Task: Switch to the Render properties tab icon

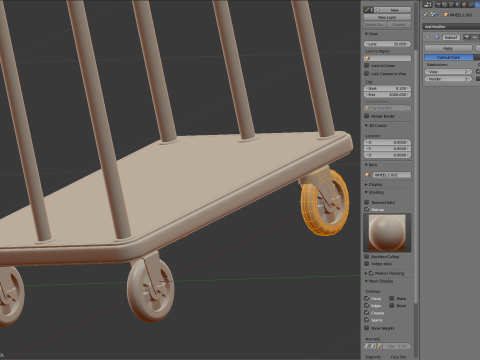Action: pyautogui.click(x=438, y=5)
